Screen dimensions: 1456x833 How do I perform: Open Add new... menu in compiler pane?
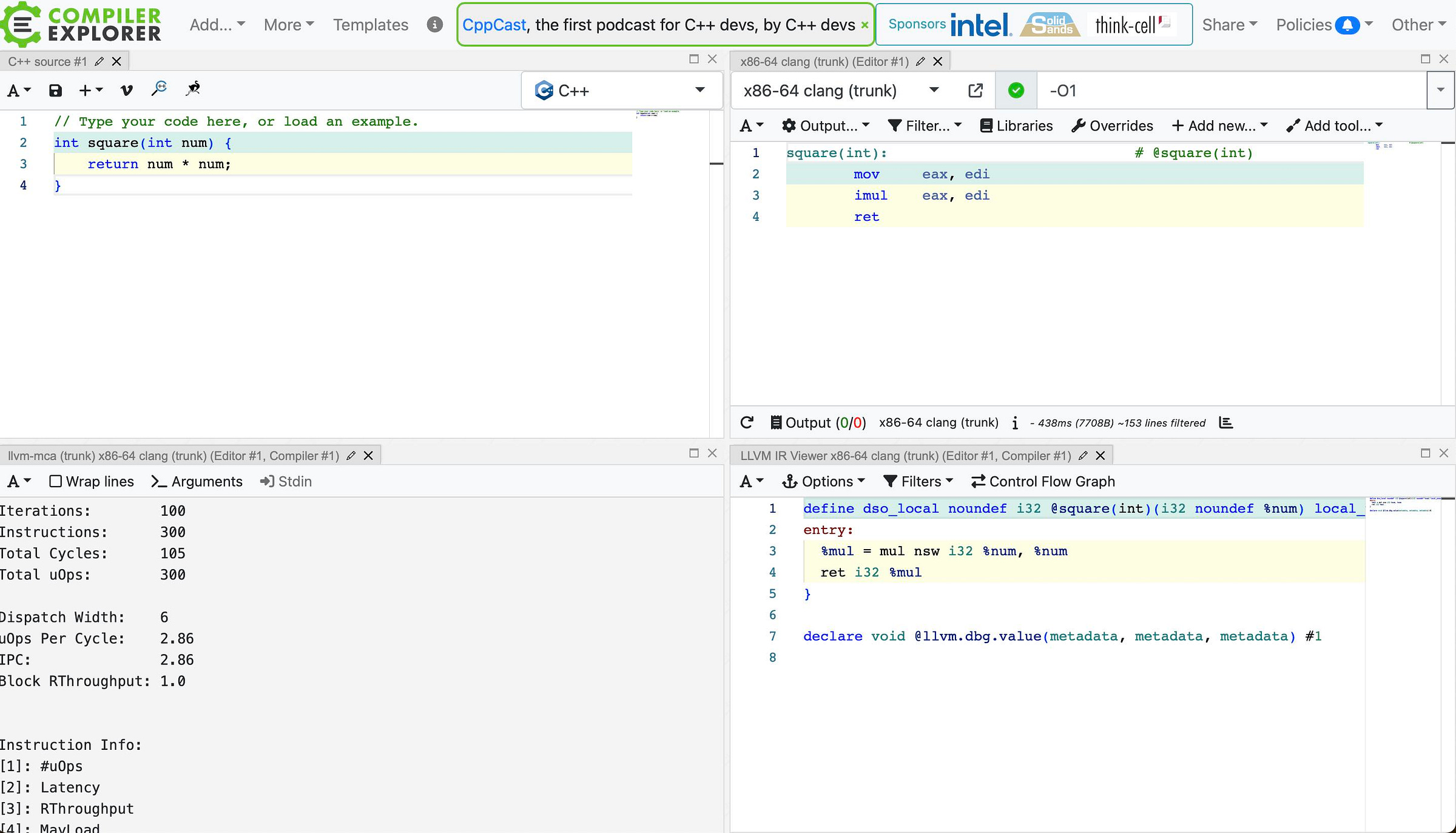[x=1219, y=126]
